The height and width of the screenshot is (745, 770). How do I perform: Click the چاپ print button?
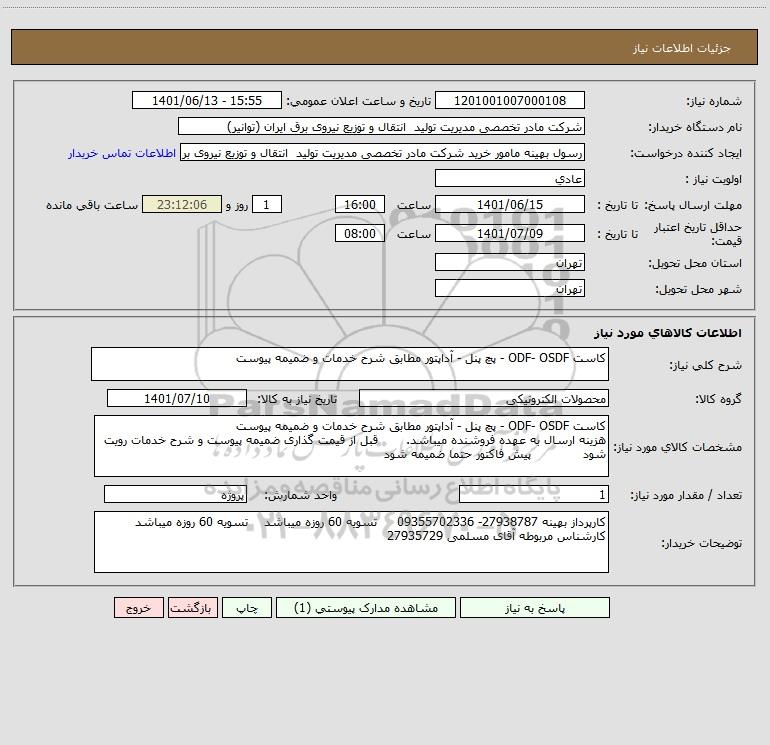[247, 607]
